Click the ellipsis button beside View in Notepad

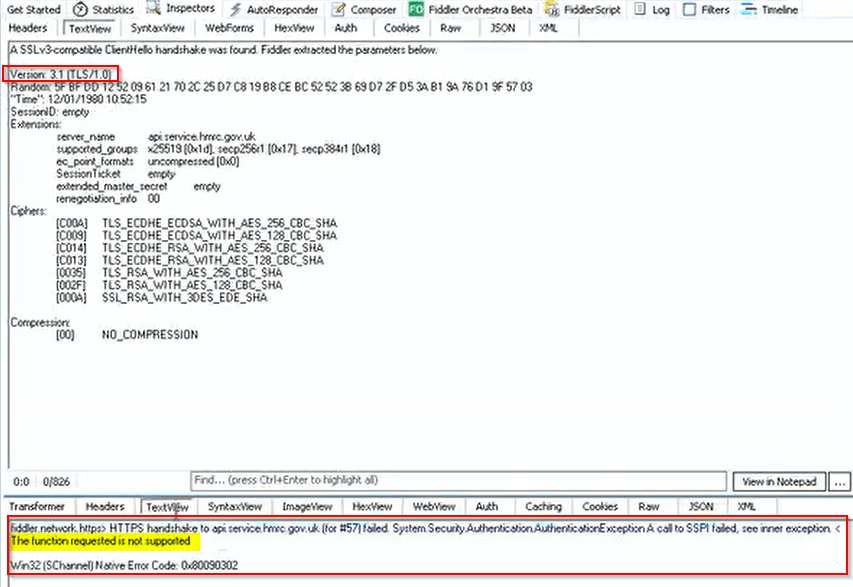pos(839,481)
